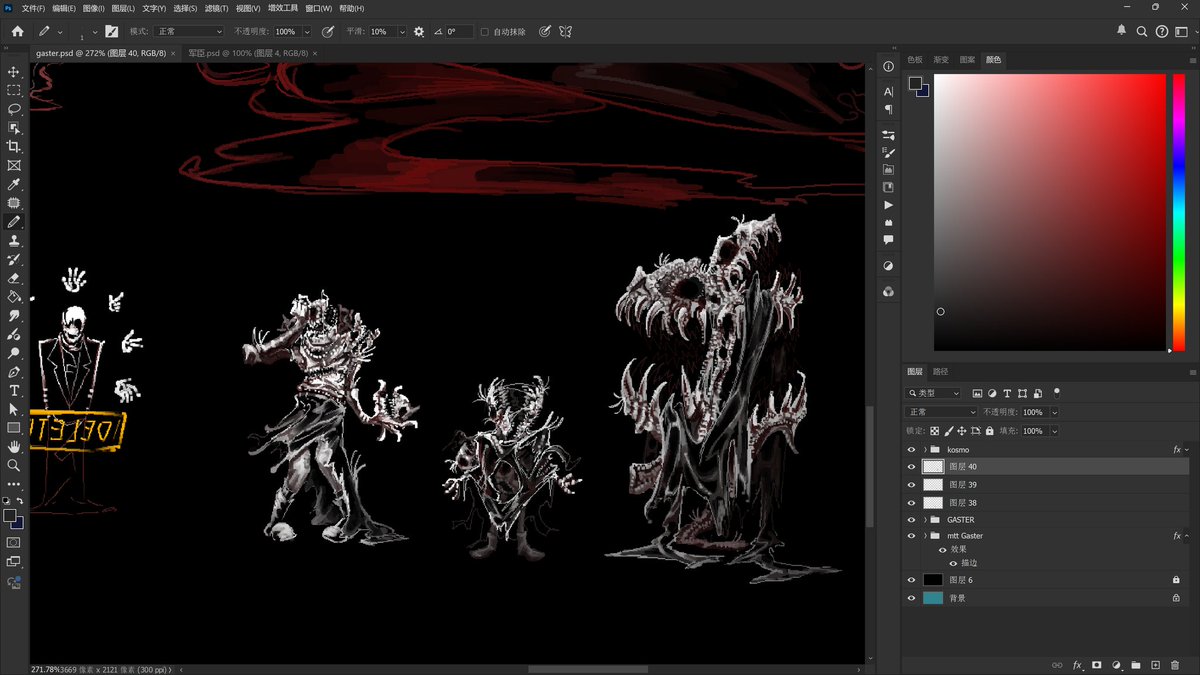Create a new layer with plus icon
This screenshot has width=1200, height=675.
(1156, 665)
